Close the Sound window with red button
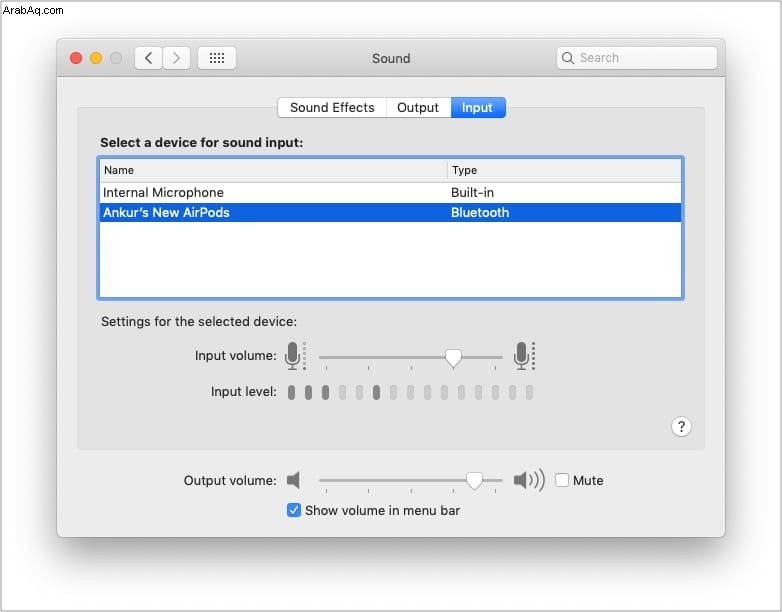Image resolution: width=782 pixels, height=612 pixels. pyautogui.click(x=76, y=58)
